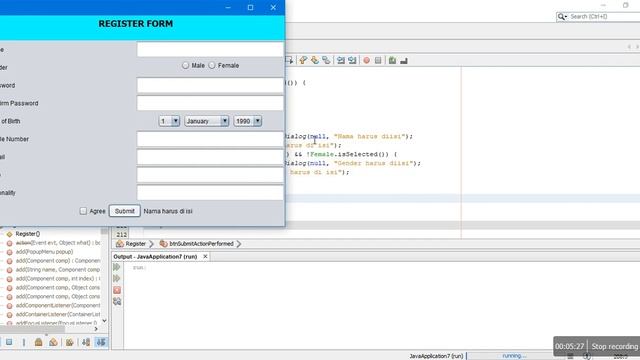Image resolution: width=640 pixels, height=360 pixels.
Task: Open the year dropdown showing 1990
Action: 248,121
